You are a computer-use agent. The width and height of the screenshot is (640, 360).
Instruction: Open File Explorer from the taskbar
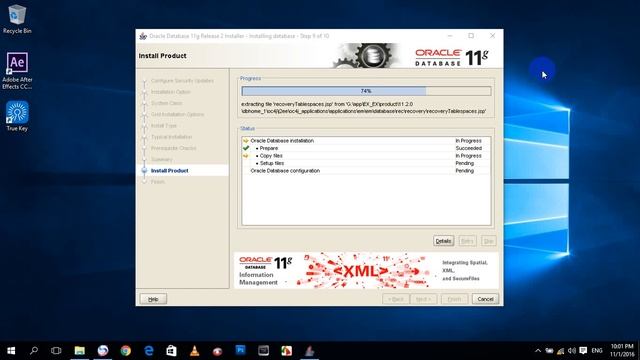click(80, 351)
